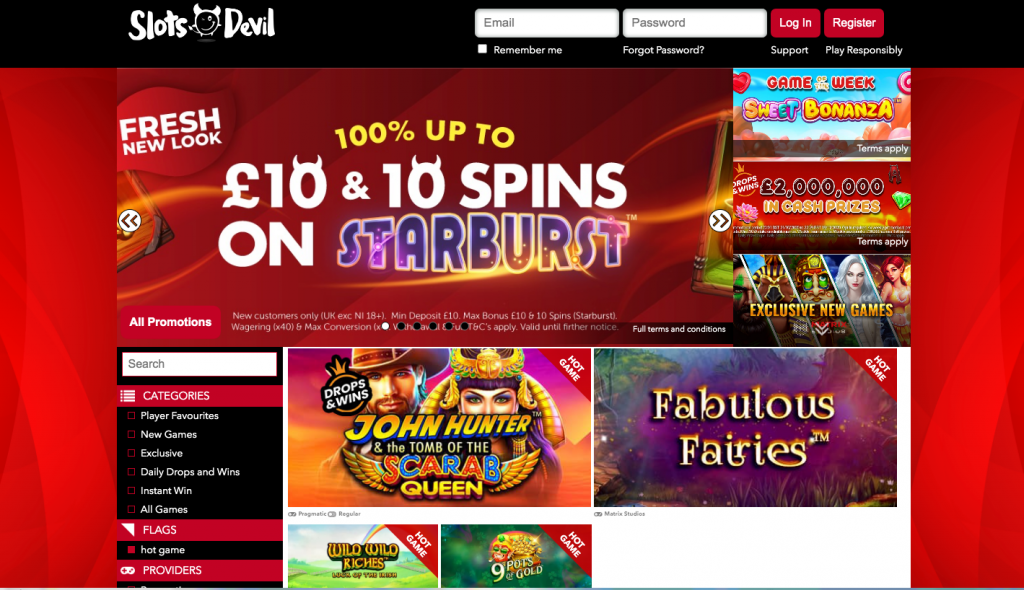Click the Providers gamepad icon
The image size is (1024, 590).
tap(127, 570)
